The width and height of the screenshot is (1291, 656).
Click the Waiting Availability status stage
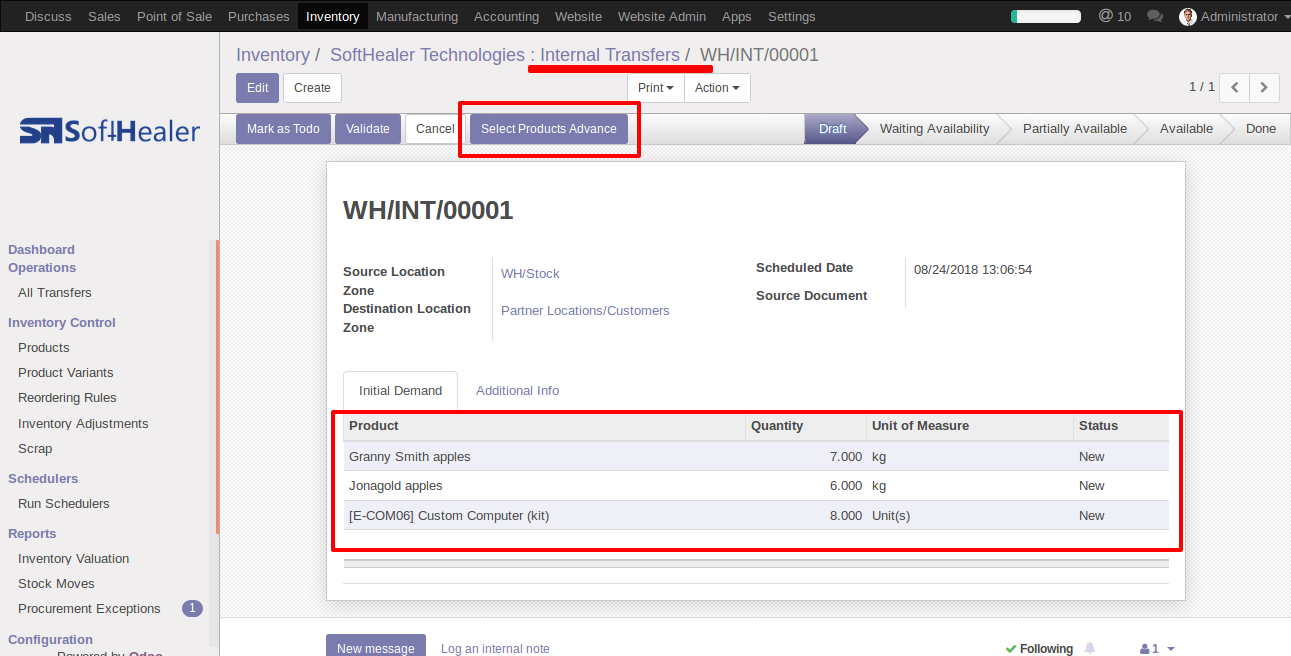coord(934,129)
